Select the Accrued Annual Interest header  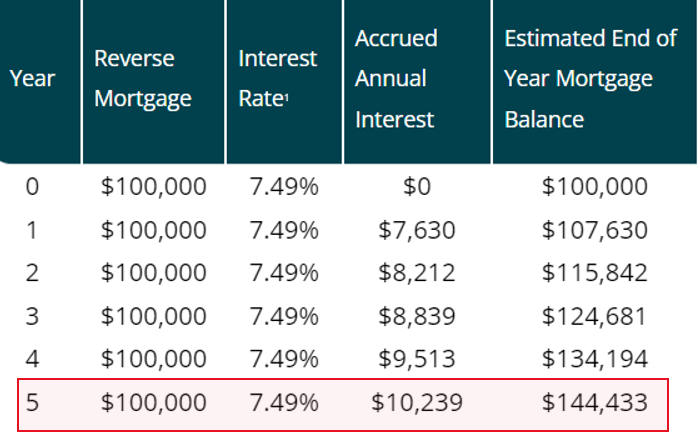point(396,79)
